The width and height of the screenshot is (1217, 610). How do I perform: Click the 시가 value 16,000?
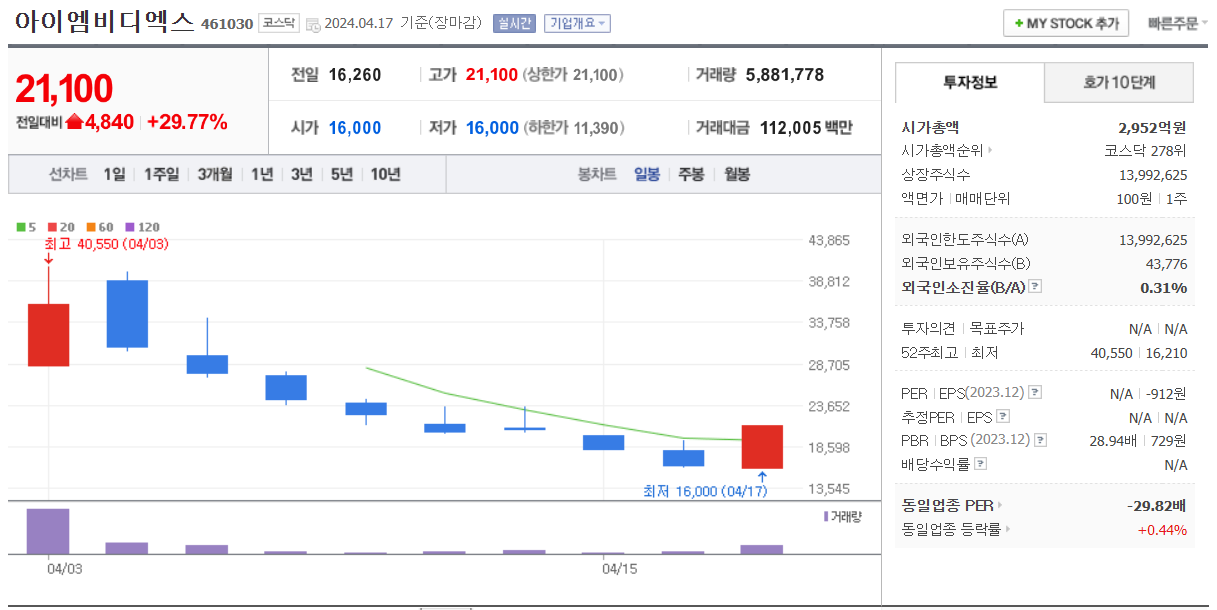pyautogui.click(x=355, y=128)
